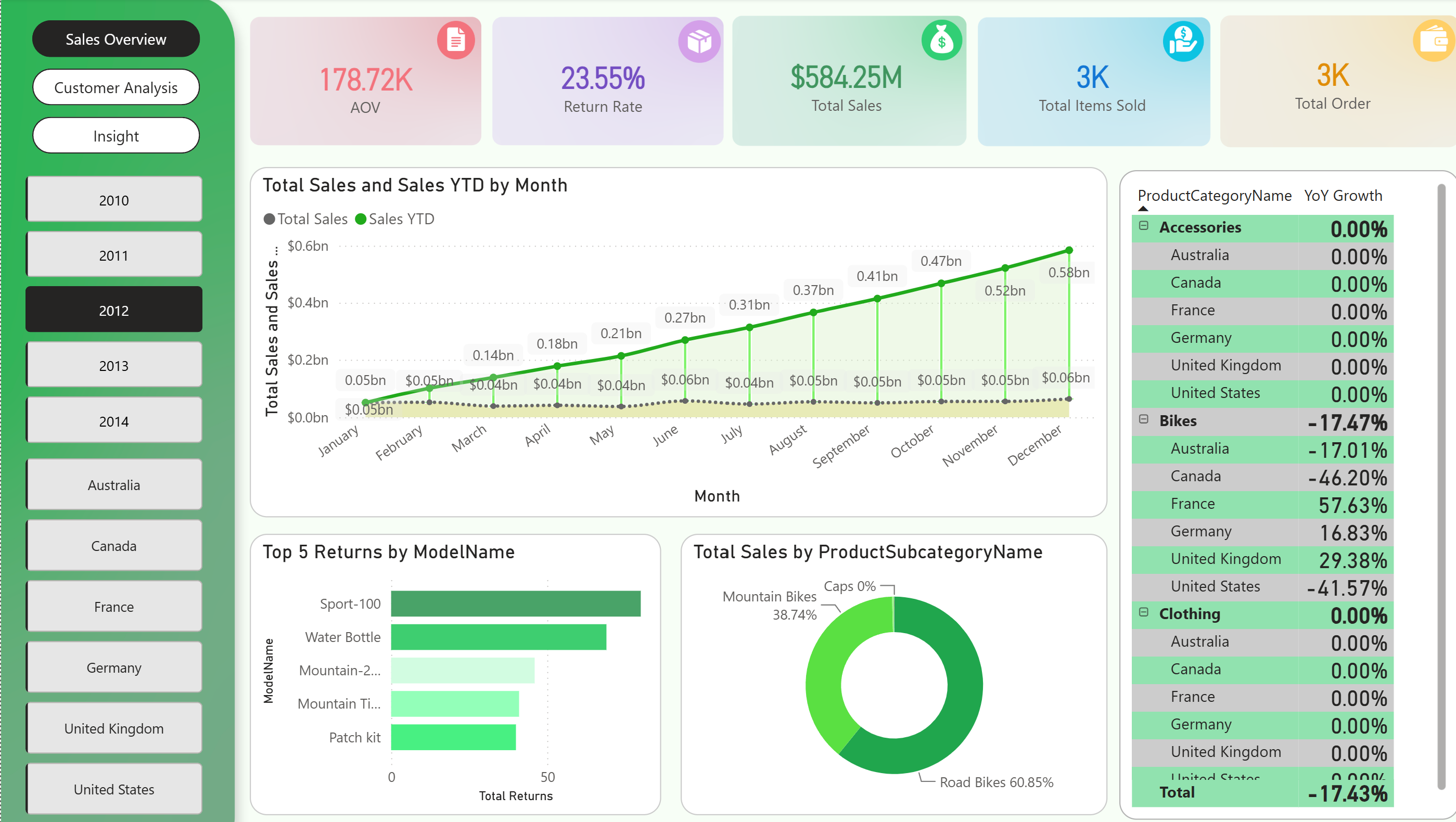Click the $584.25M Total Sales value
The width and height of the screenshot is (1456, 822).
click(846, 77)
